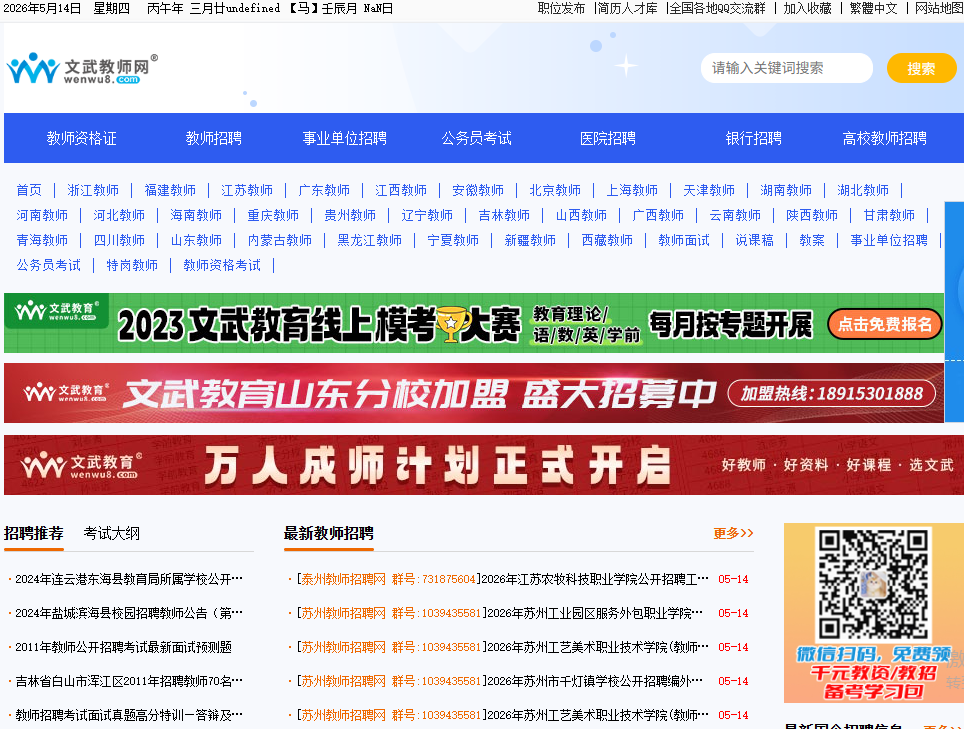Viewport: 964px width, 729px height.
Task: Click the WeChat QR code image
Action: click(872, 585)
